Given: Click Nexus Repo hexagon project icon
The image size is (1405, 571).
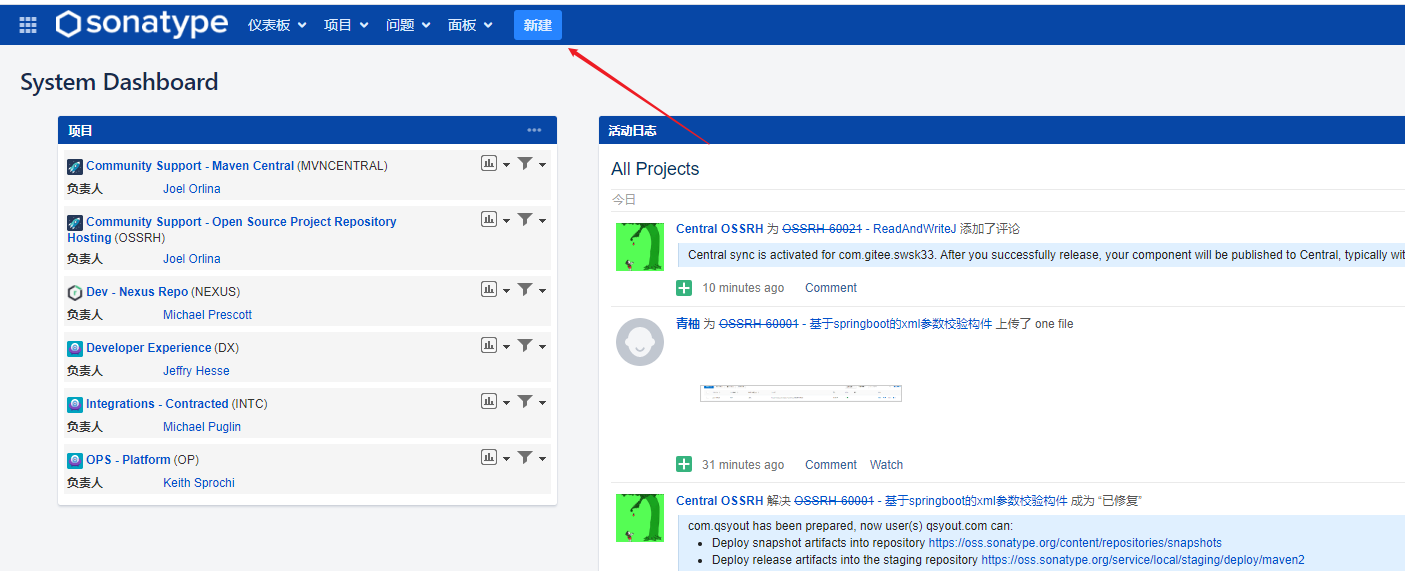Looking at the screenshot, I should pyautogui.click(x=75, y=292).
